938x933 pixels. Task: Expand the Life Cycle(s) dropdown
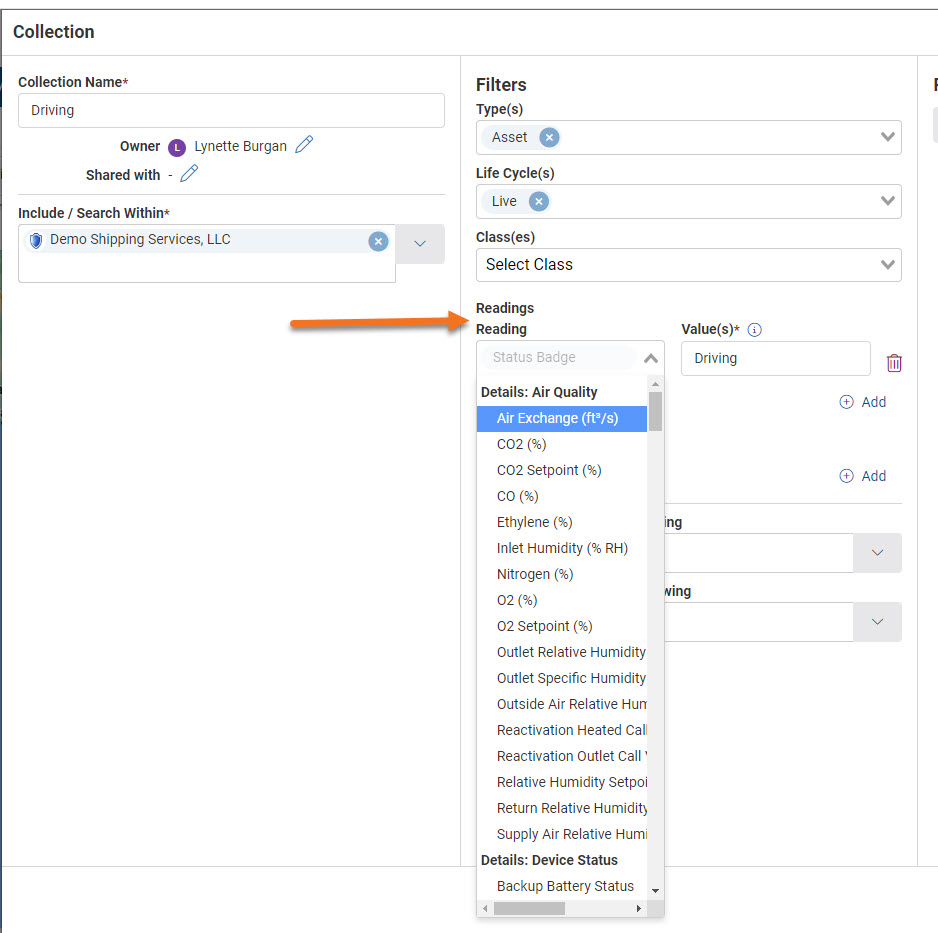coord(887,201)
